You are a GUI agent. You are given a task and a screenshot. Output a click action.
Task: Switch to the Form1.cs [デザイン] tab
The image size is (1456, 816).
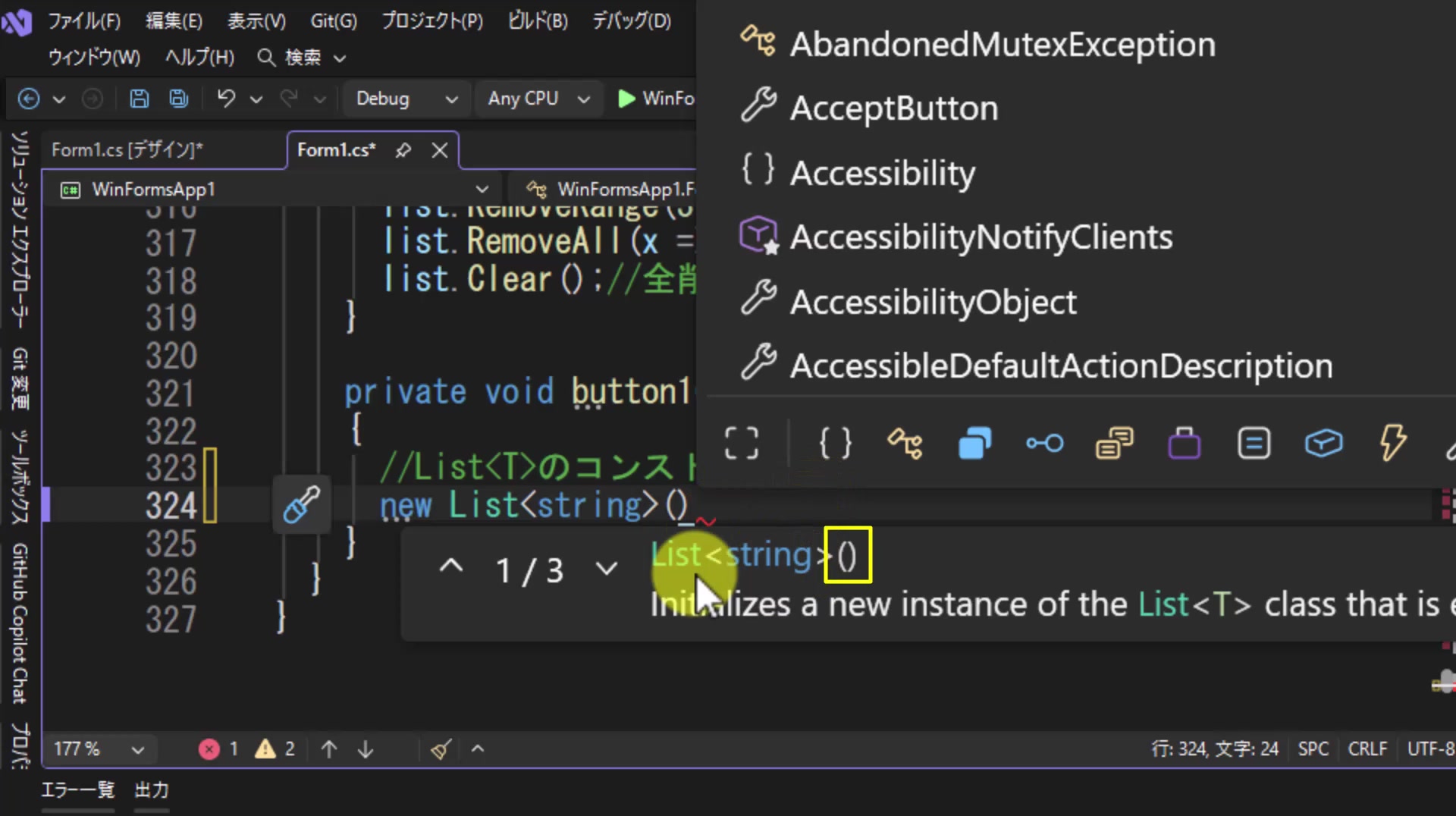[127, 150]
